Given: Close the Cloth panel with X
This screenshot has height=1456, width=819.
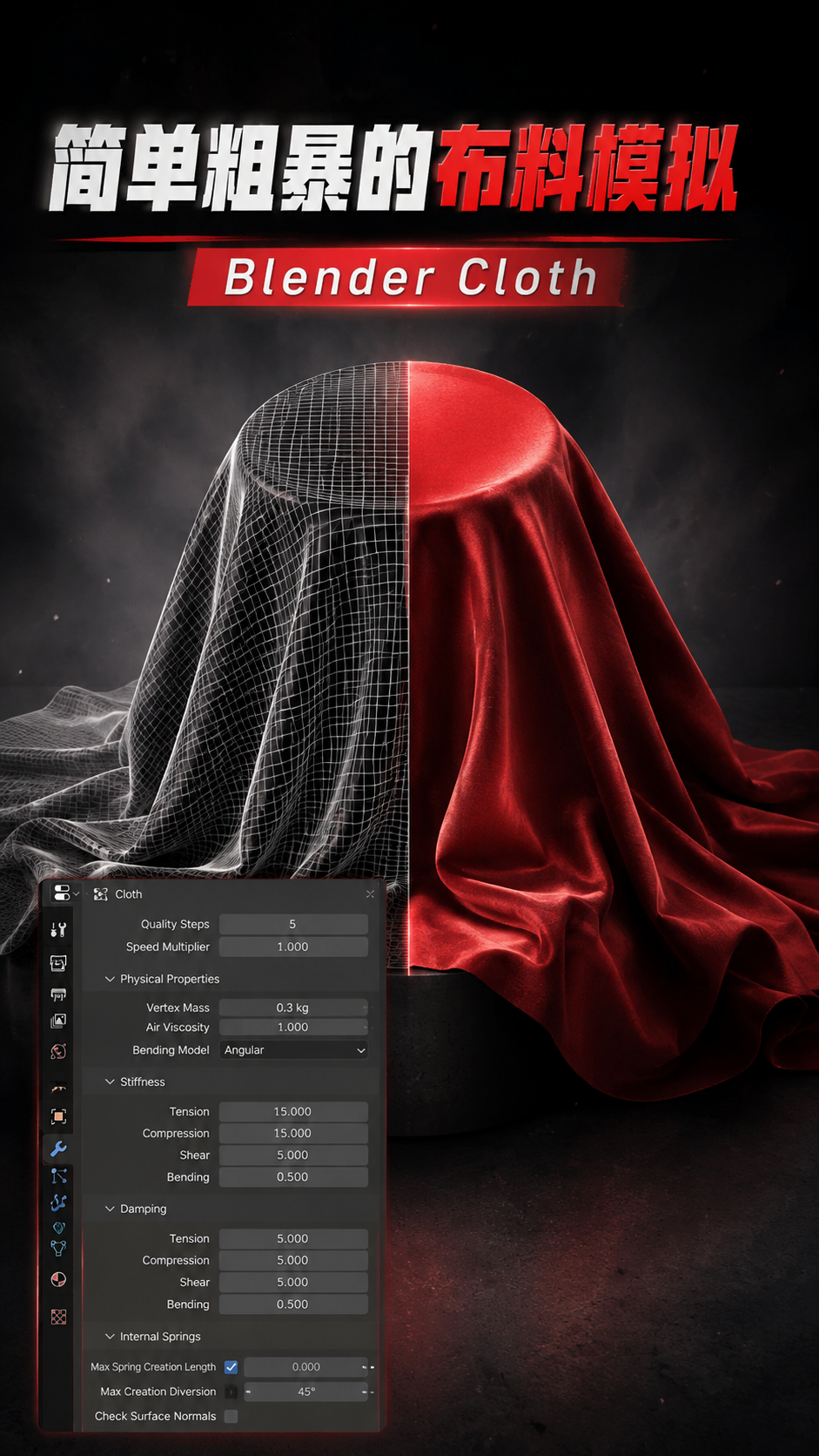Looking at the screenshot, I should (370, 894).
